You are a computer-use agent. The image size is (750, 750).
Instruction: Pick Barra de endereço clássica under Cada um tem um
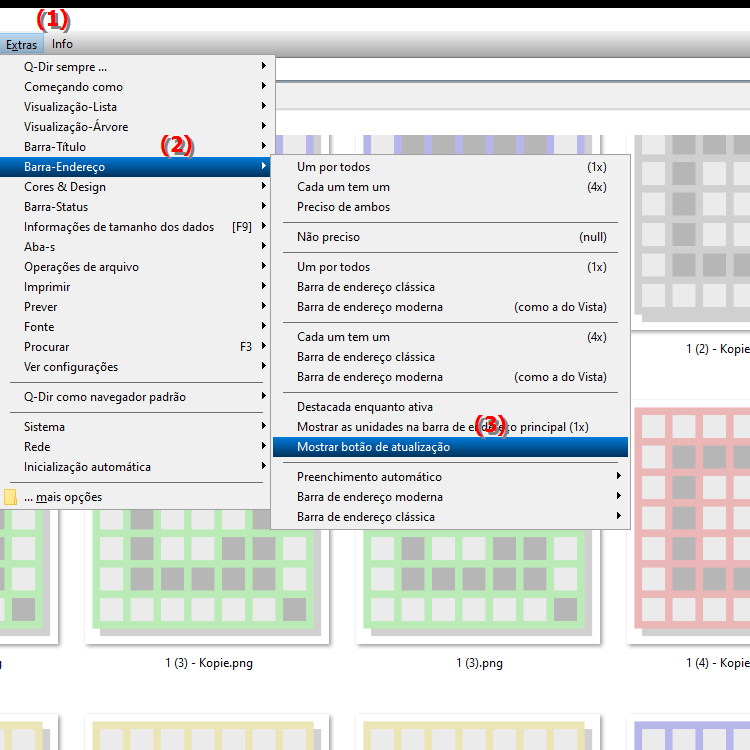tap(450, 357)
